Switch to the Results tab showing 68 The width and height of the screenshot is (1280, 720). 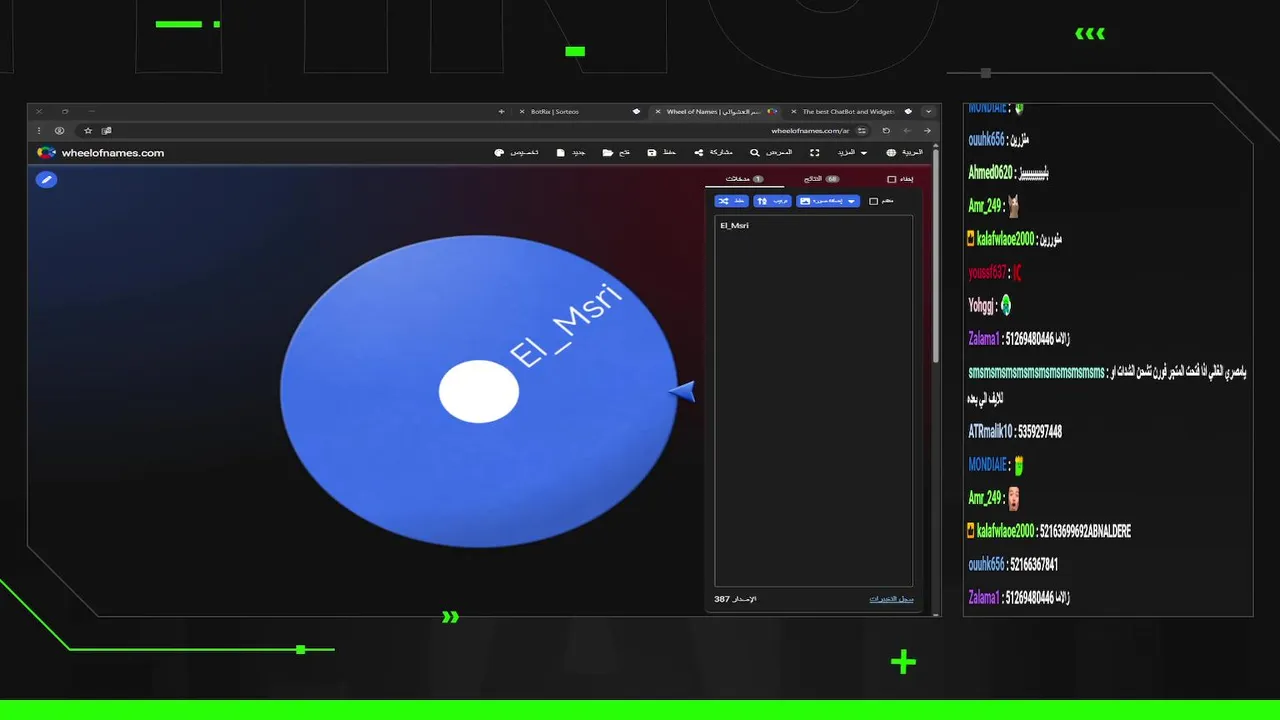(821, 179)
